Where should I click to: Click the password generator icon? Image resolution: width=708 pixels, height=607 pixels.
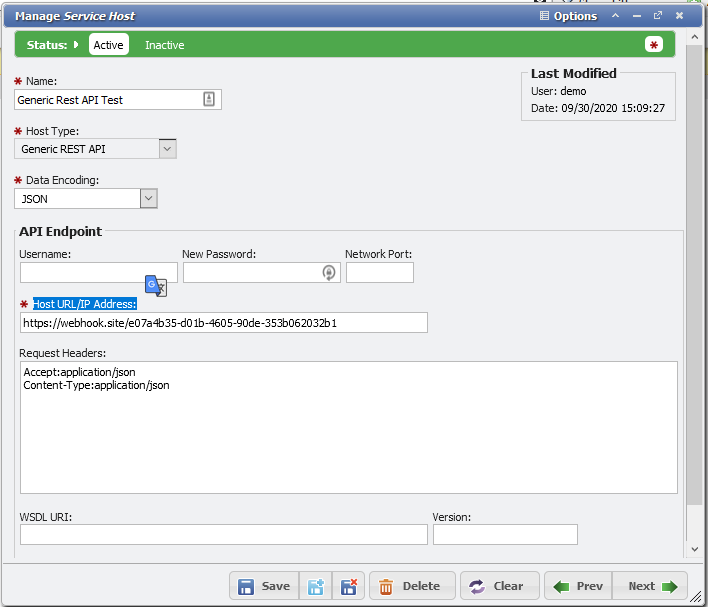pyautogui.click(x=328, y=273)
